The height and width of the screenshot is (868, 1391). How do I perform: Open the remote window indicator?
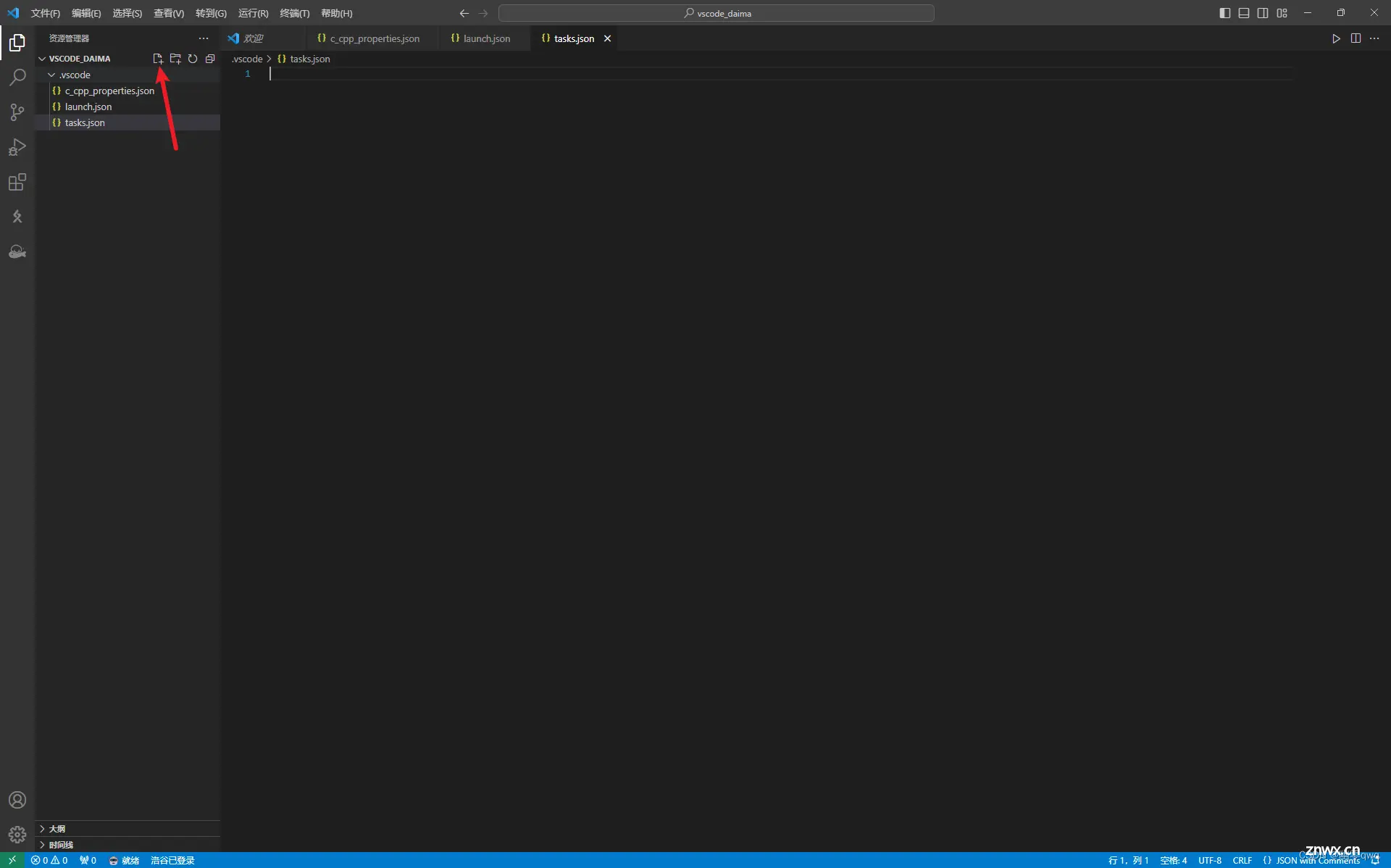click(x=12, y=860)
